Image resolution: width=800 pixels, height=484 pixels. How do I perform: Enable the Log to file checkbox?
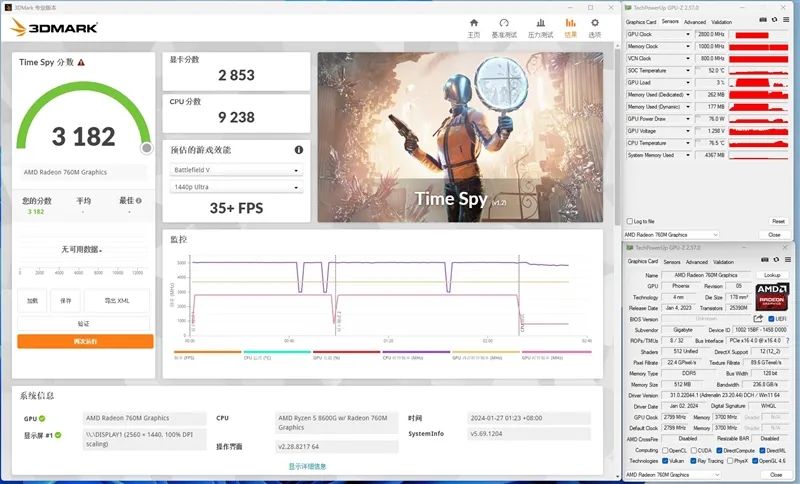629,221
